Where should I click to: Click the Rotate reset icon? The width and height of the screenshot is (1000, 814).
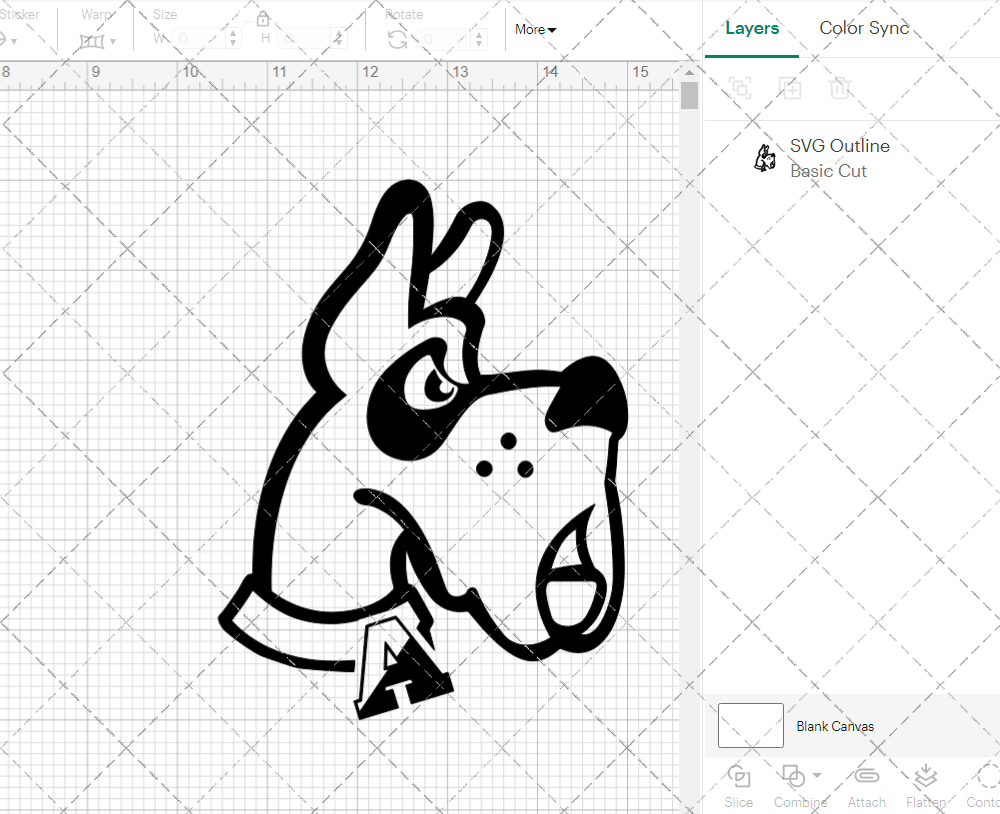pyautogui.click(x=396, y=39)
